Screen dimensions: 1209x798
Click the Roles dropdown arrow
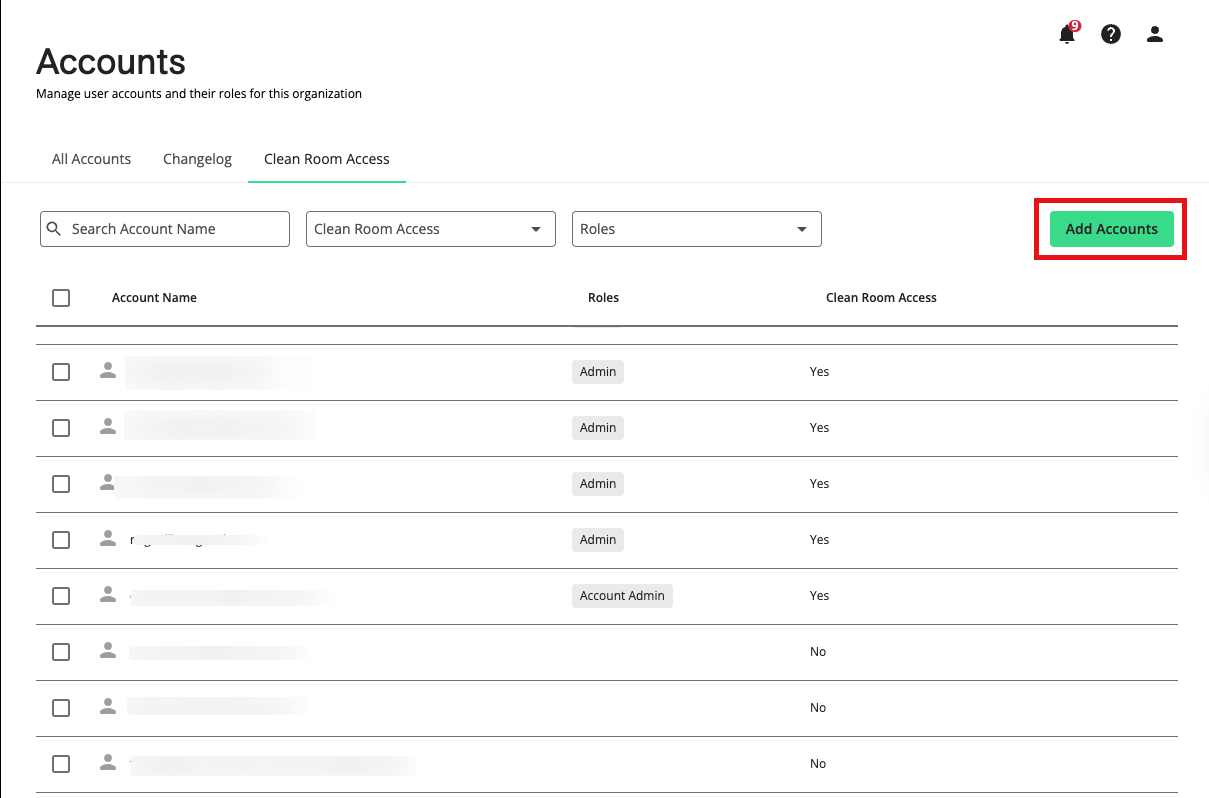(801, 229)
